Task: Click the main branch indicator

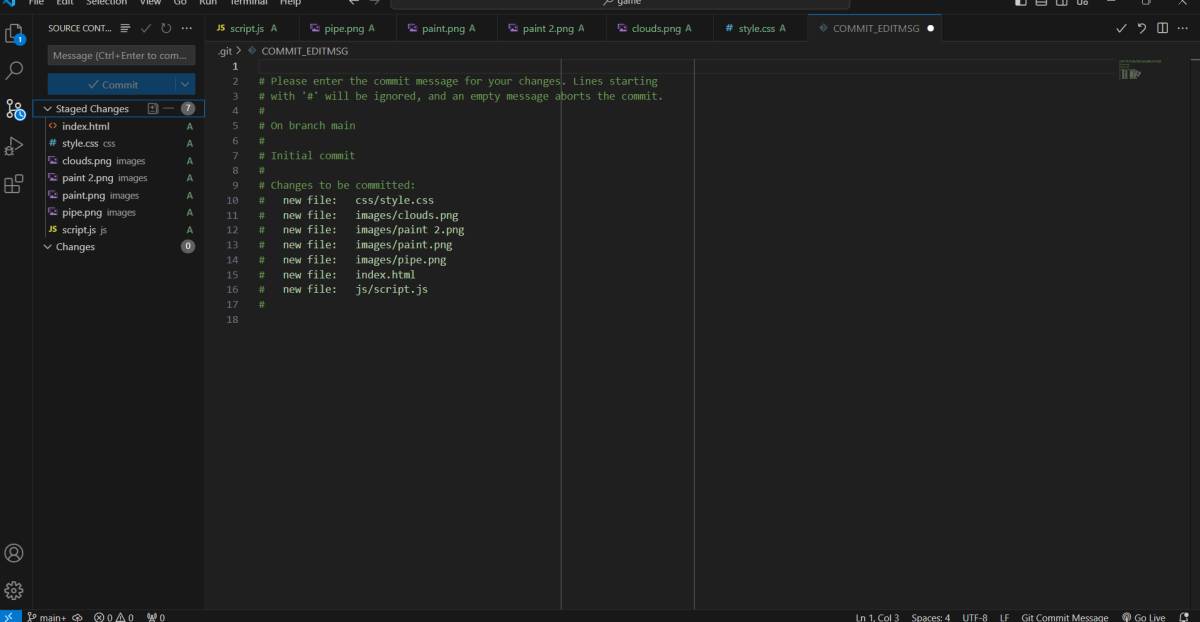Action: [46, 617]
